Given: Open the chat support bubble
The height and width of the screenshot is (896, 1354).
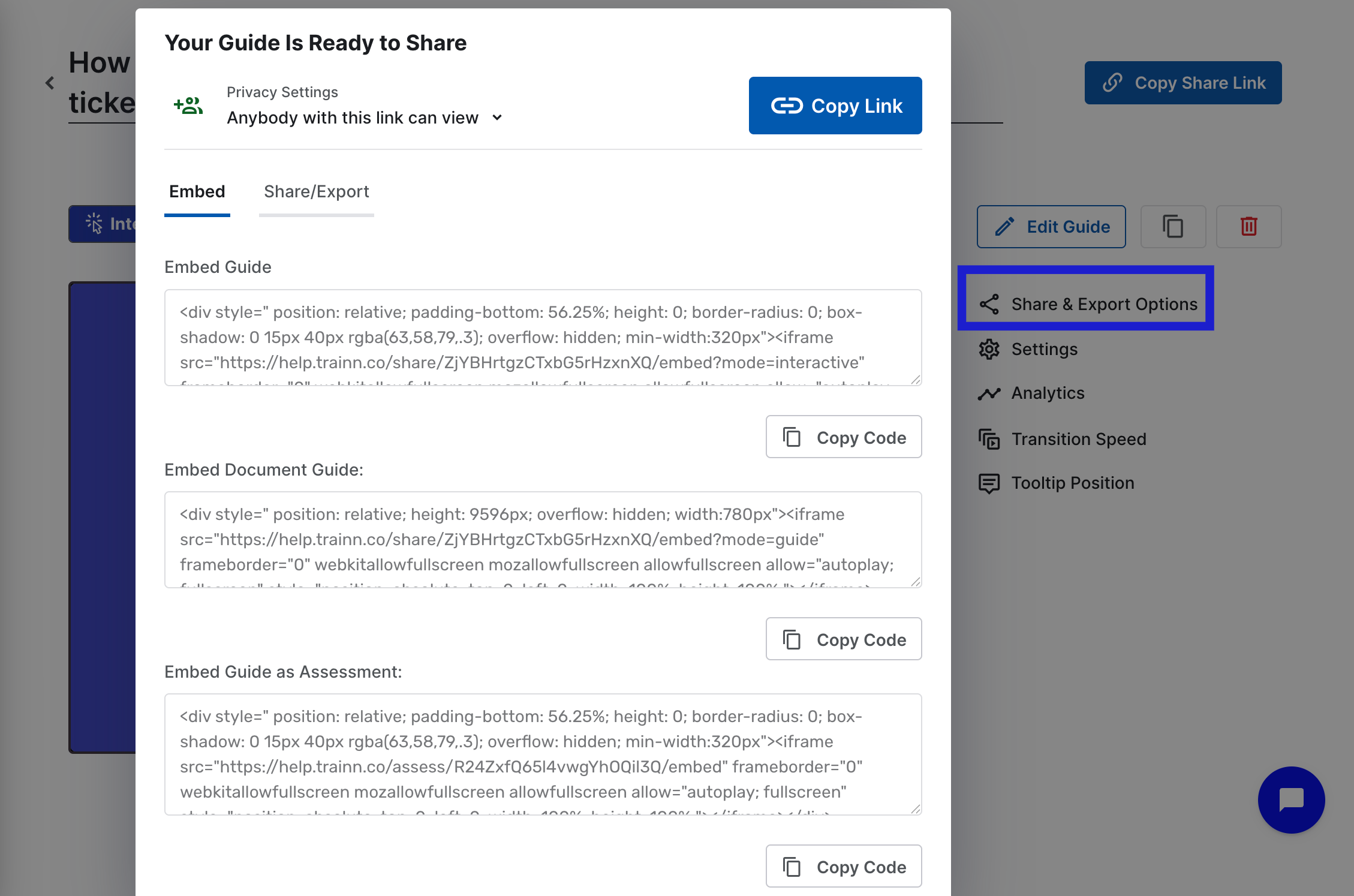Looking at the screenshot, I should point(1291,799).
